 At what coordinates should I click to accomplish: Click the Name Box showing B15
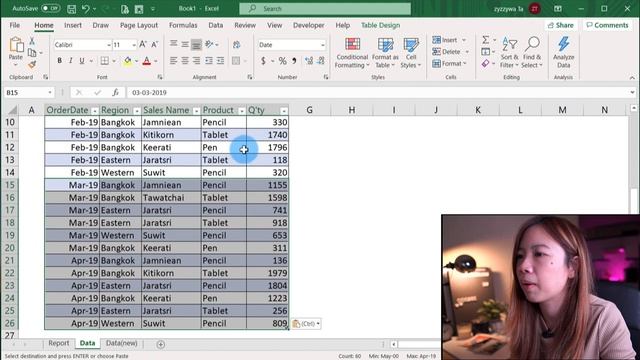click(28, 93)
